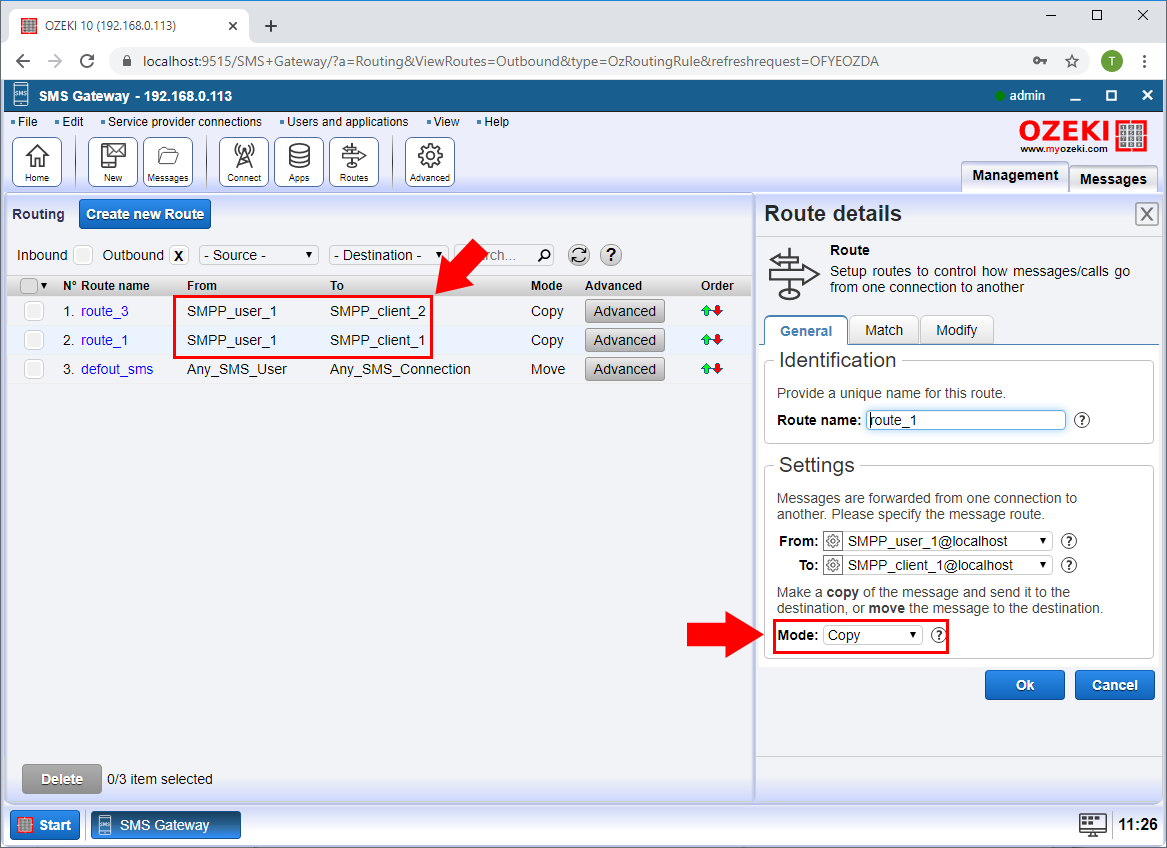Click order arrows for route_1

click(712, 340)
